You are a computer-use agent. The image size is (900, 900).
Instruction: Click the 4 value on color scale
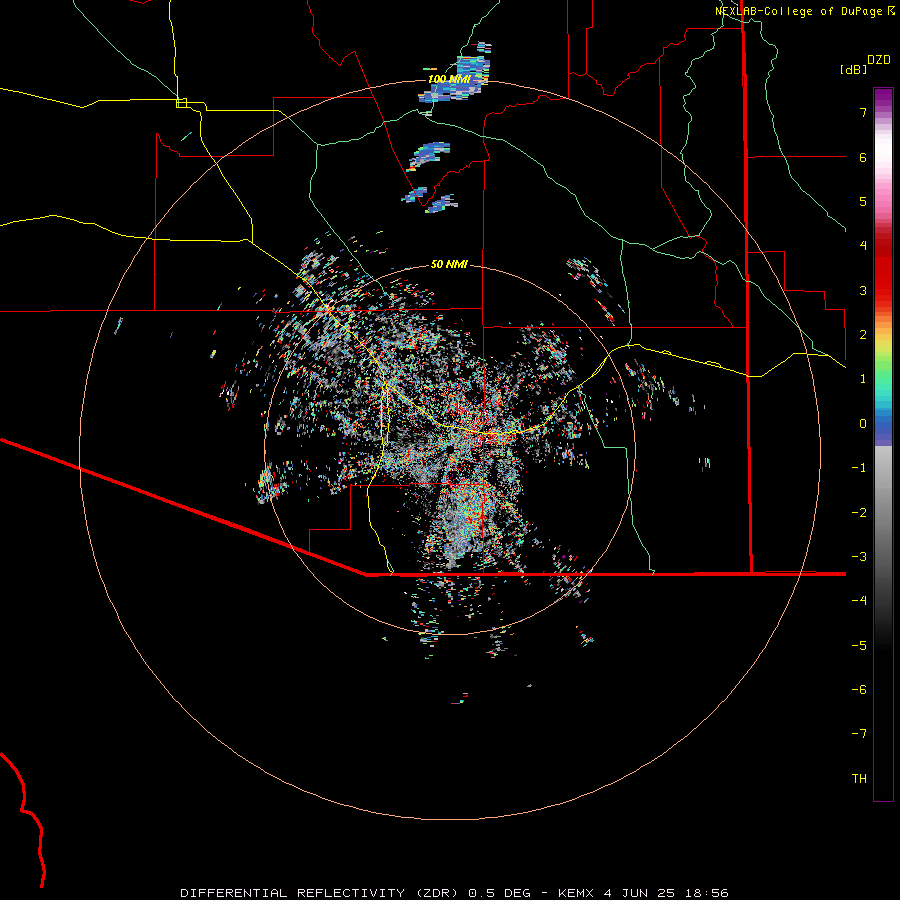863,246
